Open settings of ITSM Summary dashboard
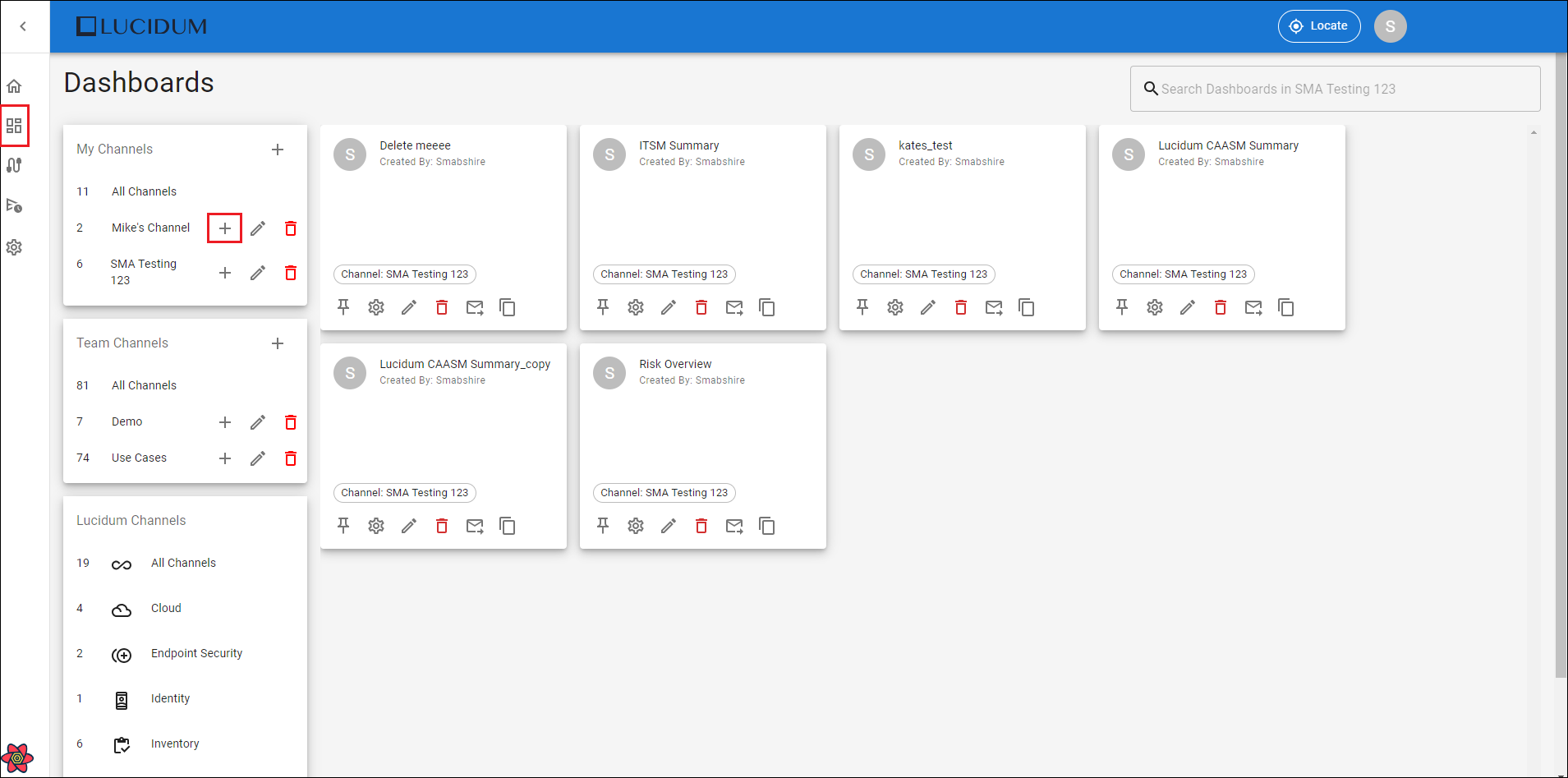The width and height of the screenshot is (1568, 778). coord(636,307)
